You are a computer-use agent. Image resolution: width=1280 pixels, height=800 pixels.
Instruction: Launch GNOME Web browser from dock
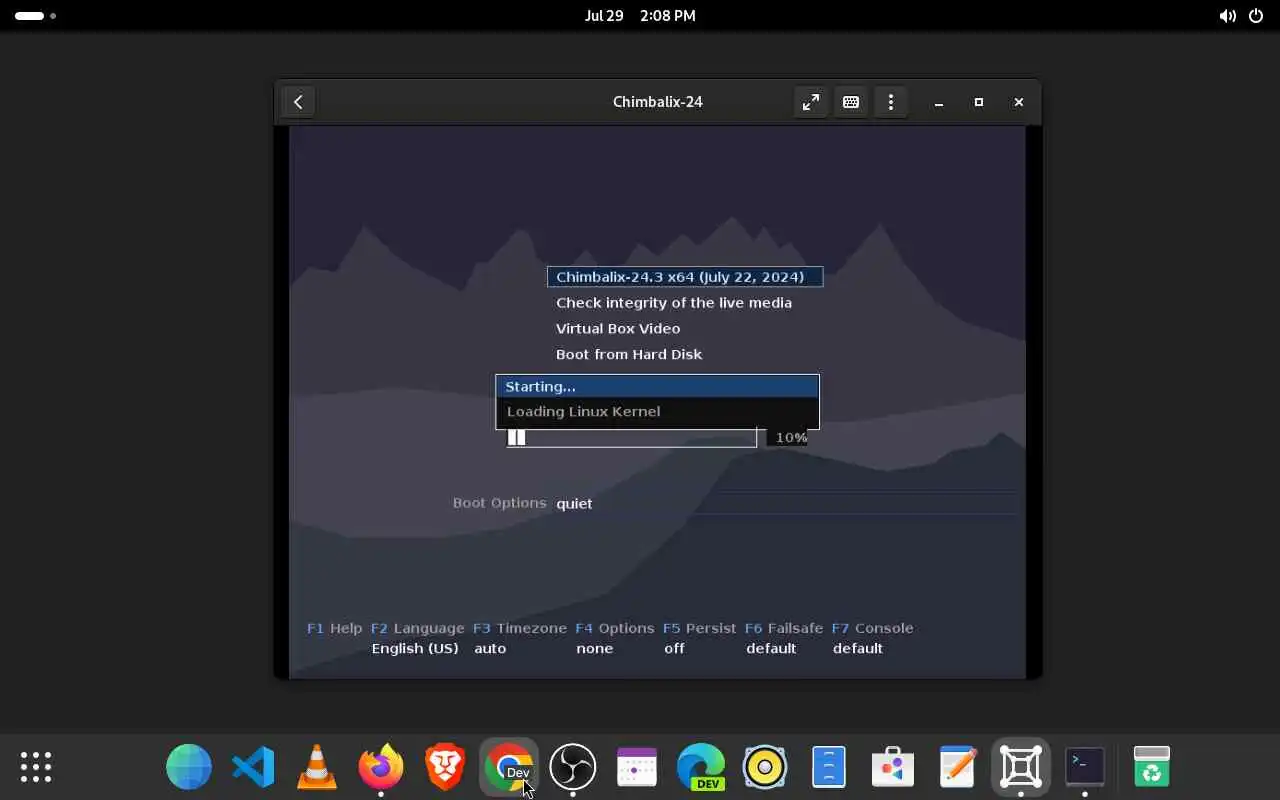(189, 767)
